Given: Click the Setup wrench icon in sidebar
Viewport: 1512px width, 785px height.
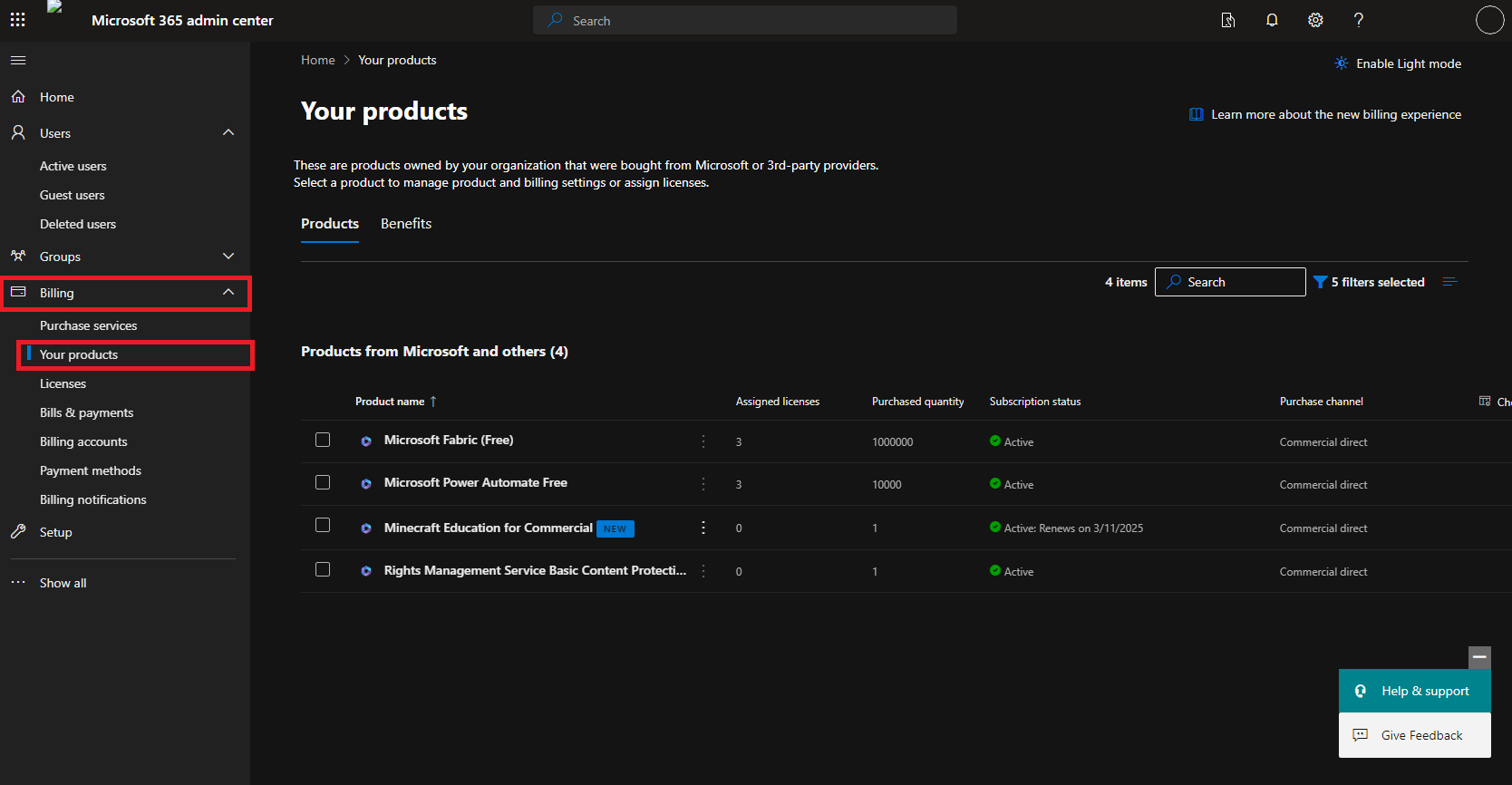Looking at the screenshot, I should [x=18, y=532].
